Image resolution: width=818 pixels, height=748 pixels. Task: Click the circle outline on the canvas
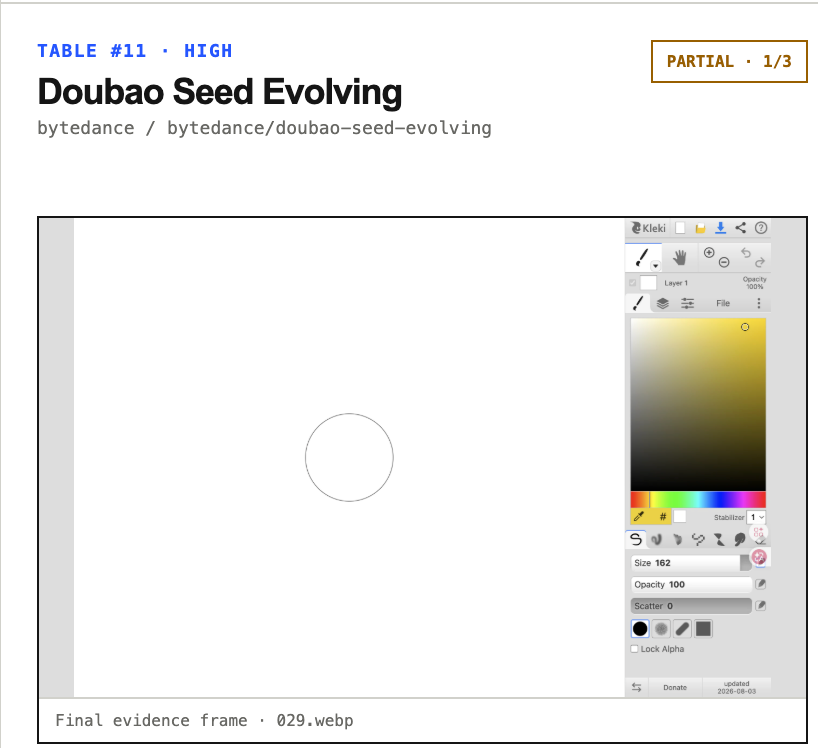349,457
